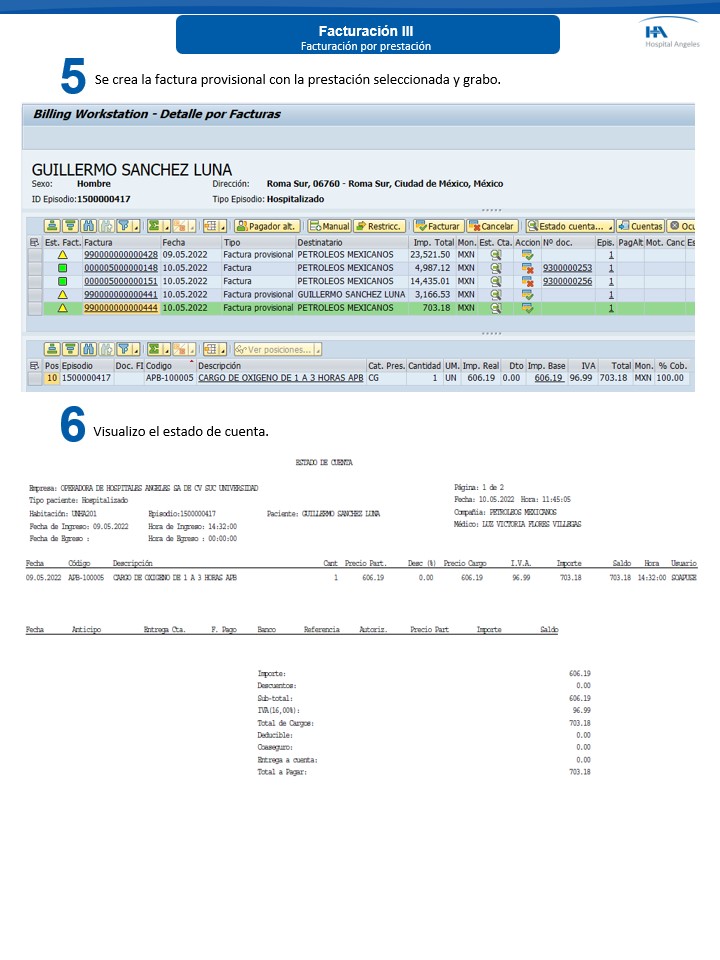Click sort ascending icon in invoices toolbar

[52, 226]
